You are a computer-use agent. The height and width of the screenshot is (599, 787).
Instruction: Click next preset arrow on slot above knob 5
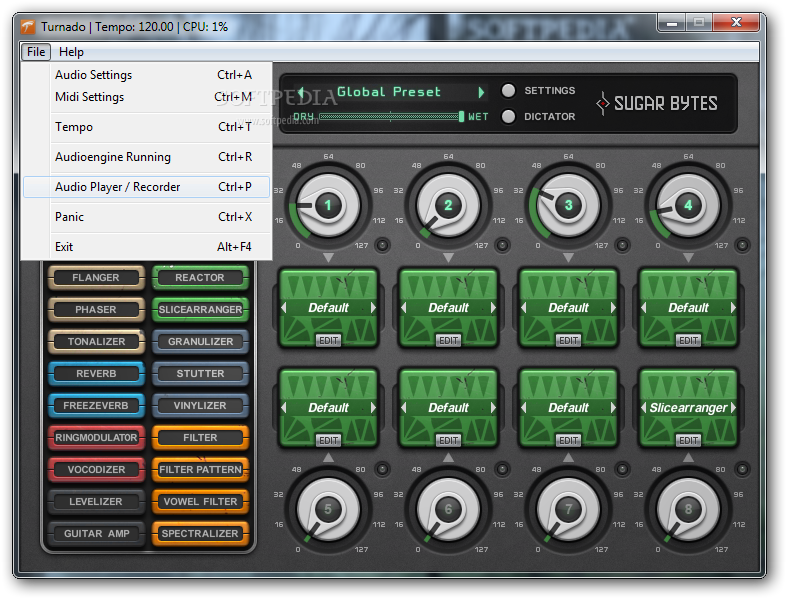click(x=373, y=408)
